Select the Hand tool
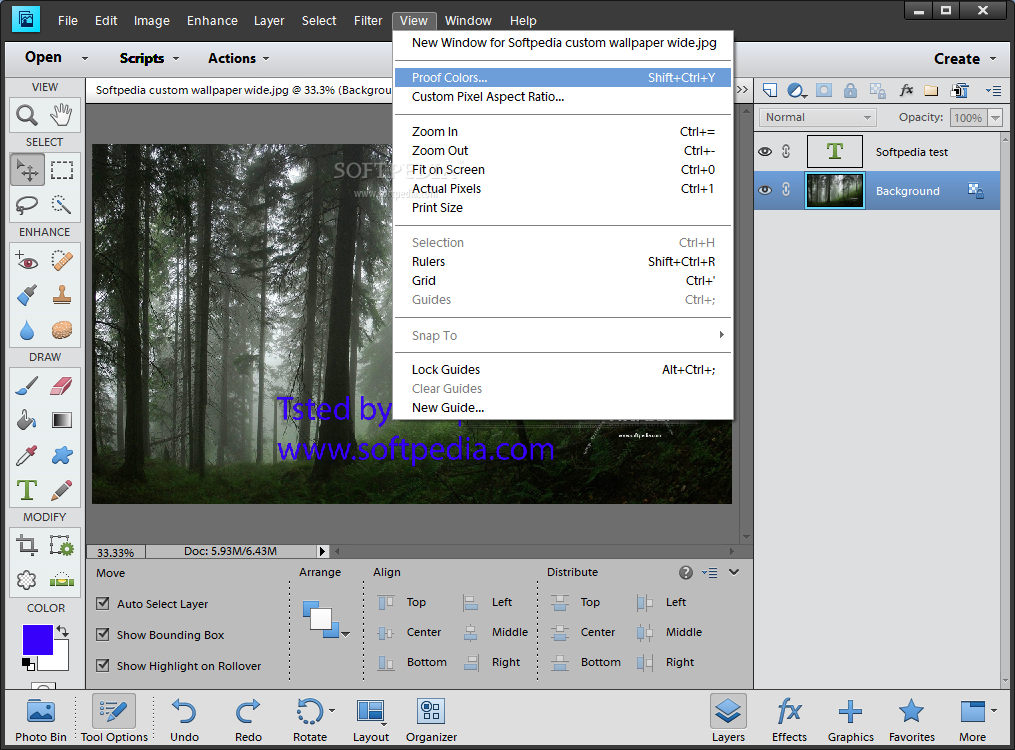 (61, 115)
